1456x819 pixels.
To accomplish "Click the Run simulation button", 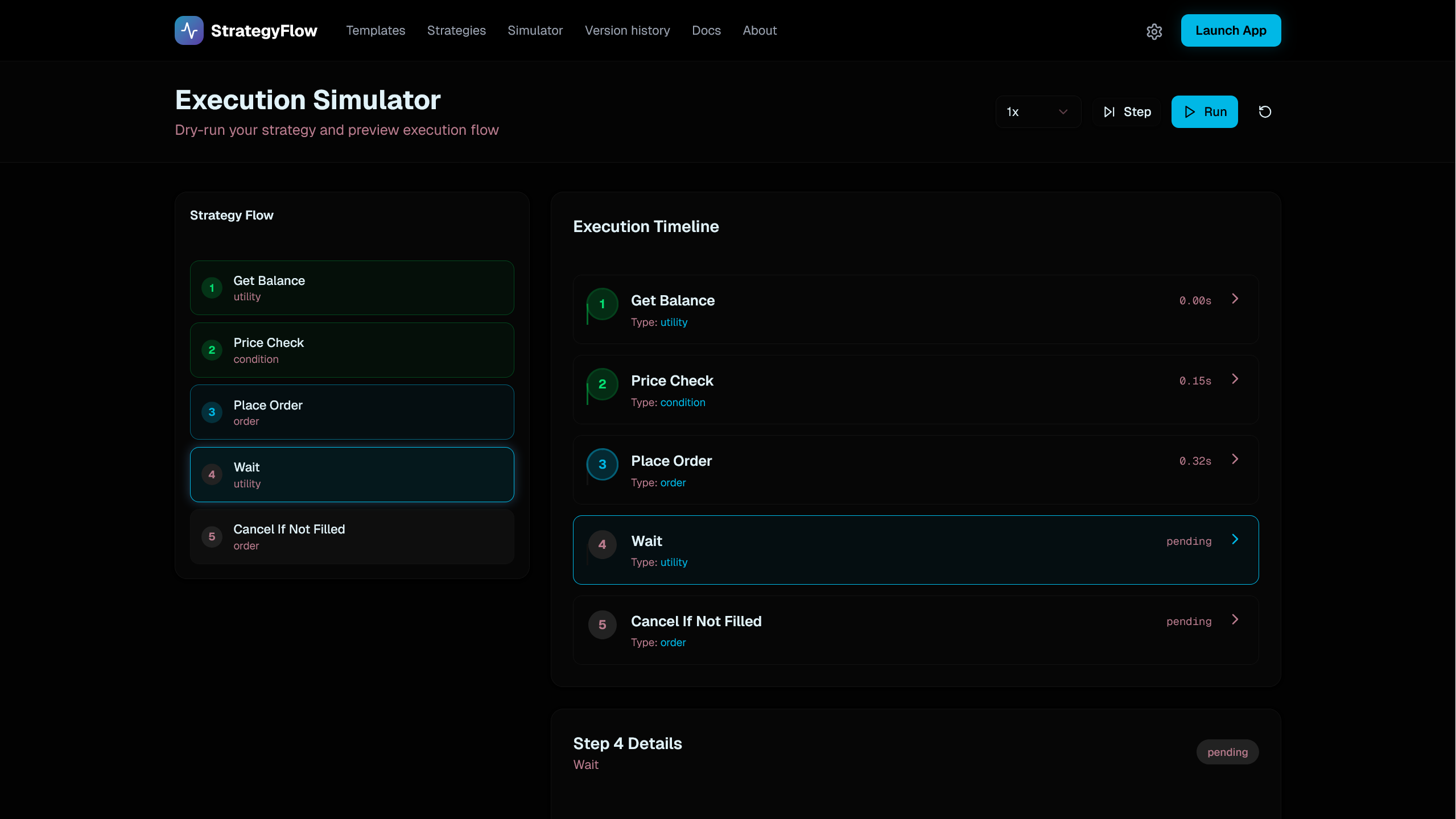I will click(x=1204, y=112).
